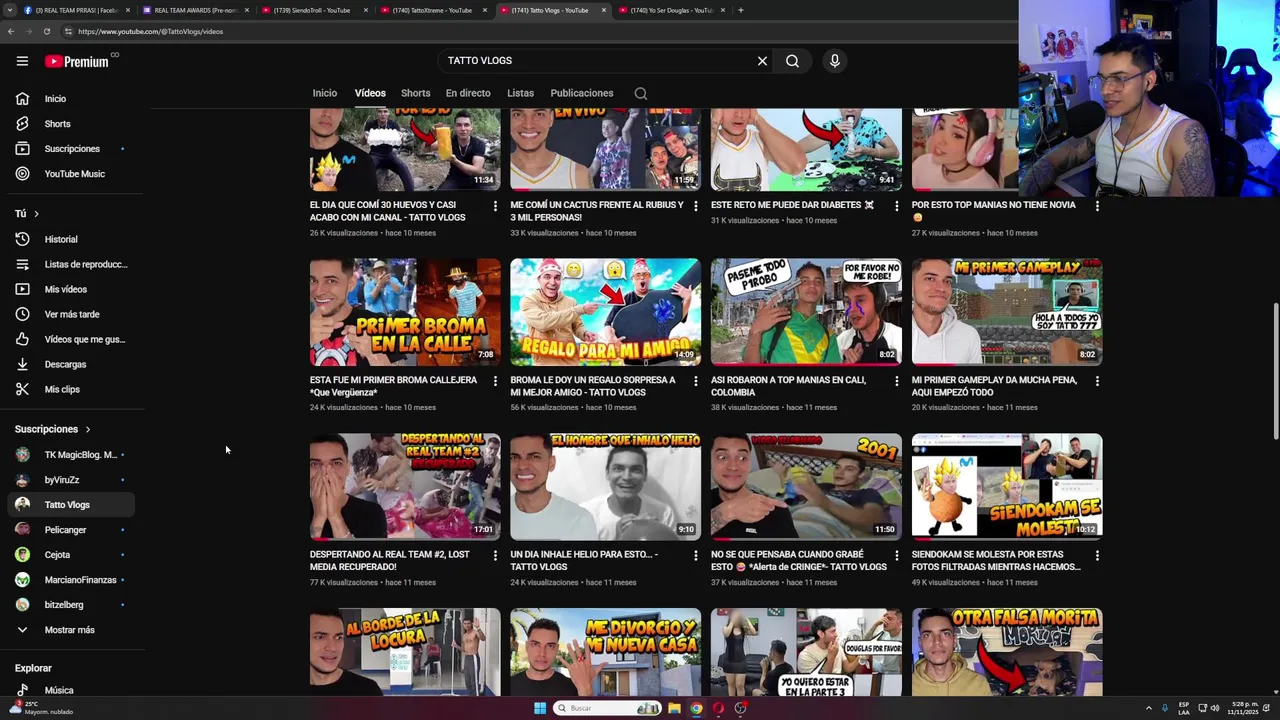Click the YouTube Premium logo
This screenshot has width=1280, height=720.
click(x=77, y=61)
